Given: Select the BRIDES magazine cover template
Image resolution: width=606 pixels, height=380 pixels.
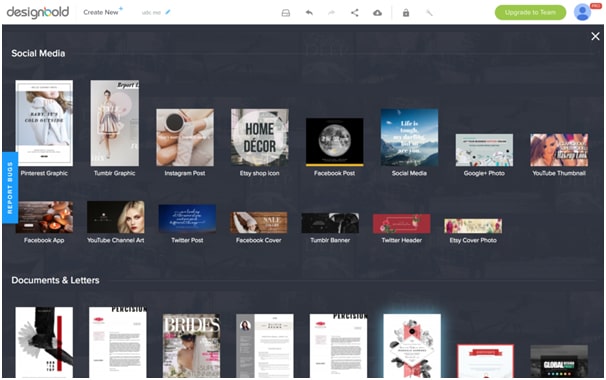Looking at the screenshot, I should pos(192,346).
